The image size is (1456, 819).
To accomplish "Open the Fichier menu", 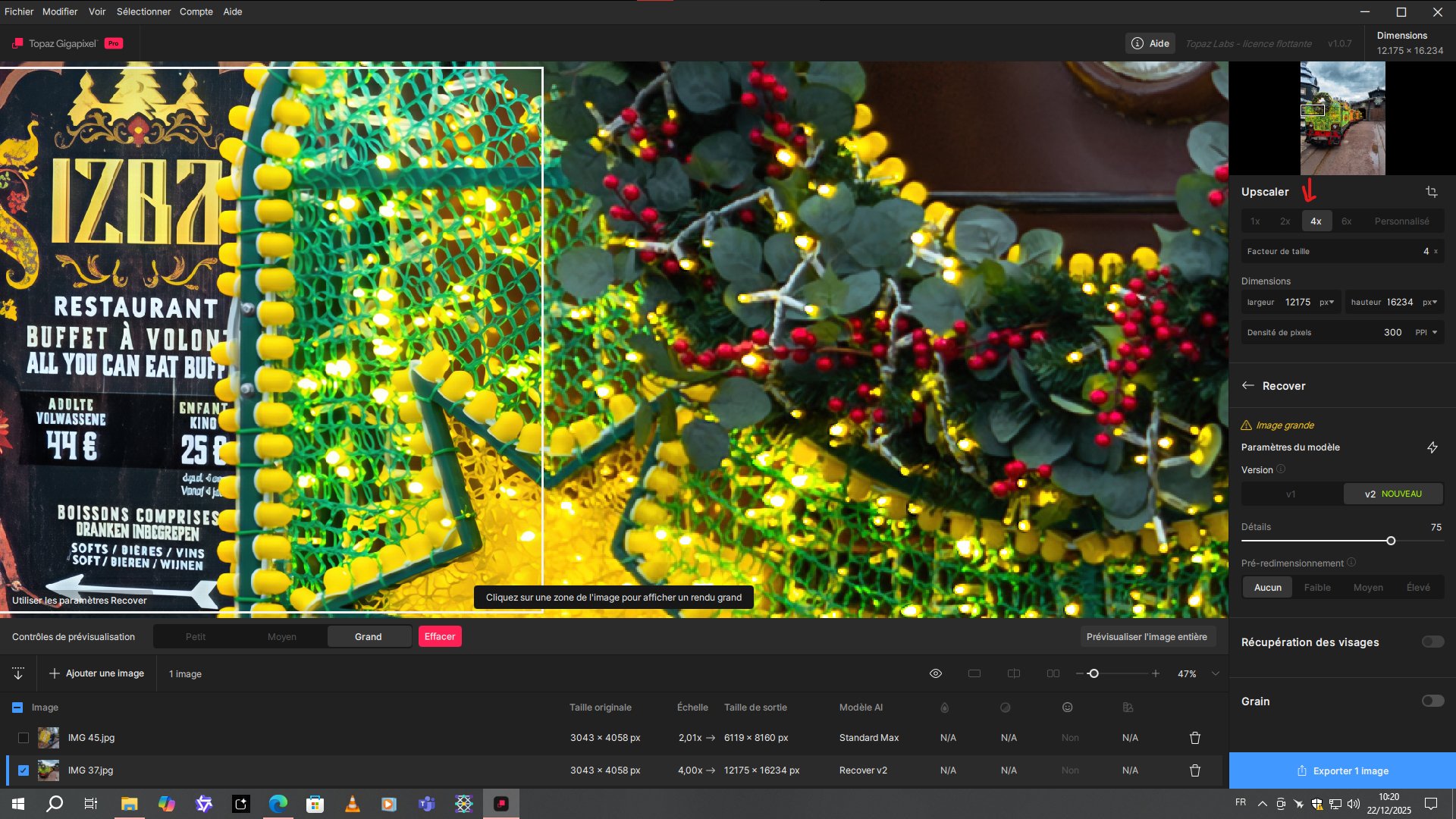I will [x=19, y=11].
